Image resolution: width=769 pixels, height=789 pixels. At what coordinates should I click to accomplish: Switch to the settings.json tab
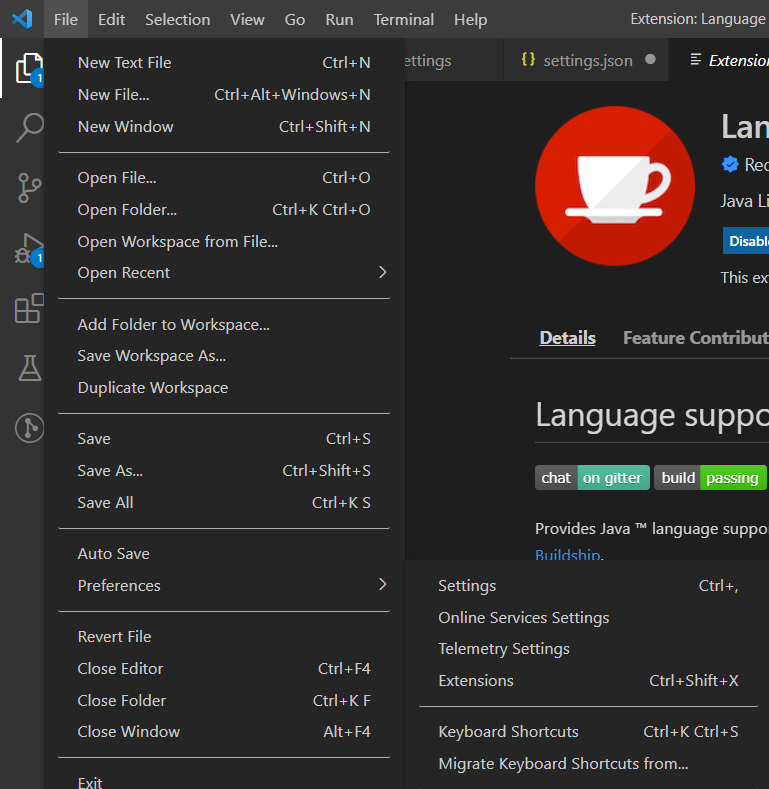[x=586, y=60]
